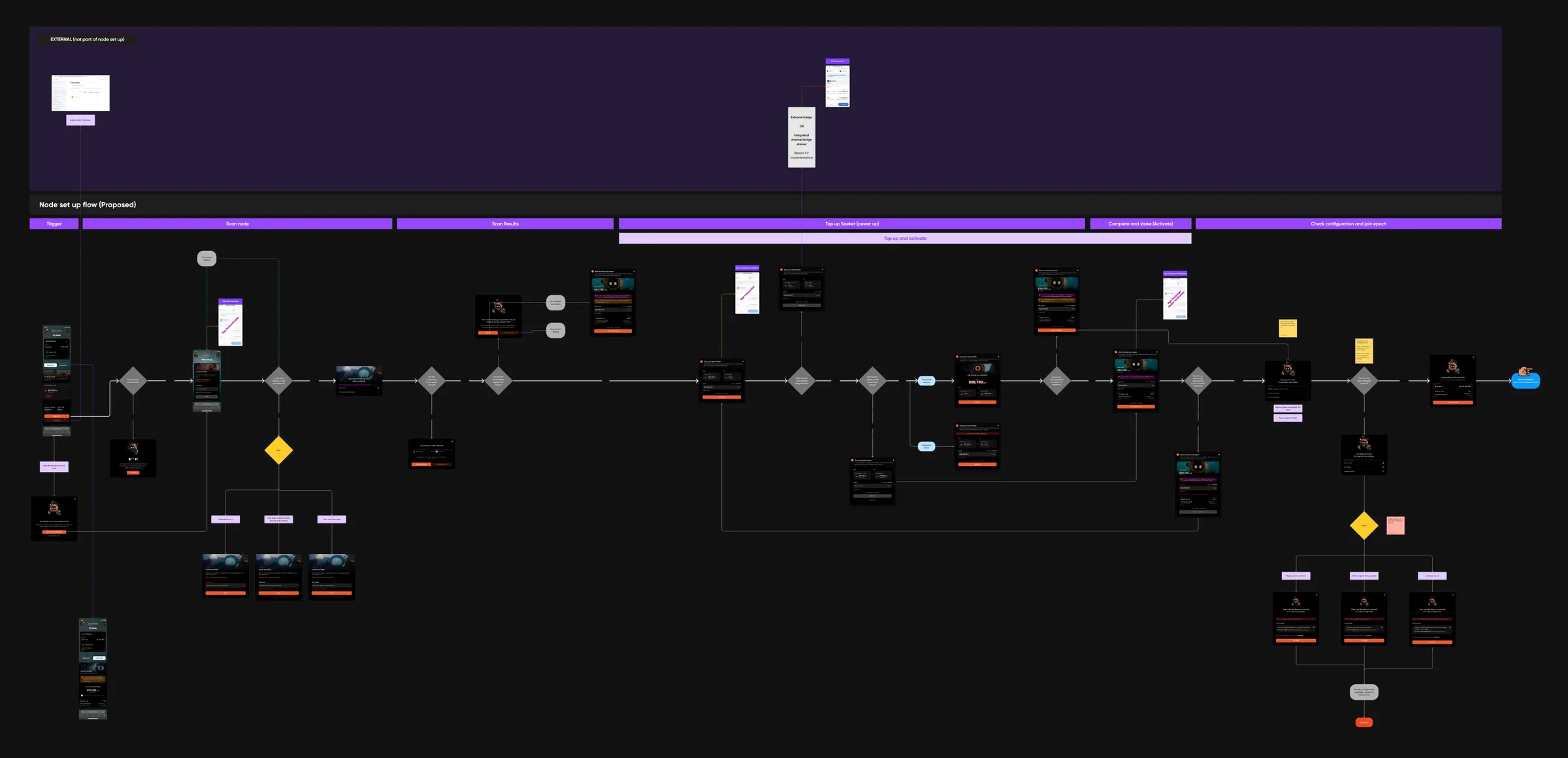
Task: Select the yellow sticky note above the last decision diamond
Action: click(x=1364, y=351)
